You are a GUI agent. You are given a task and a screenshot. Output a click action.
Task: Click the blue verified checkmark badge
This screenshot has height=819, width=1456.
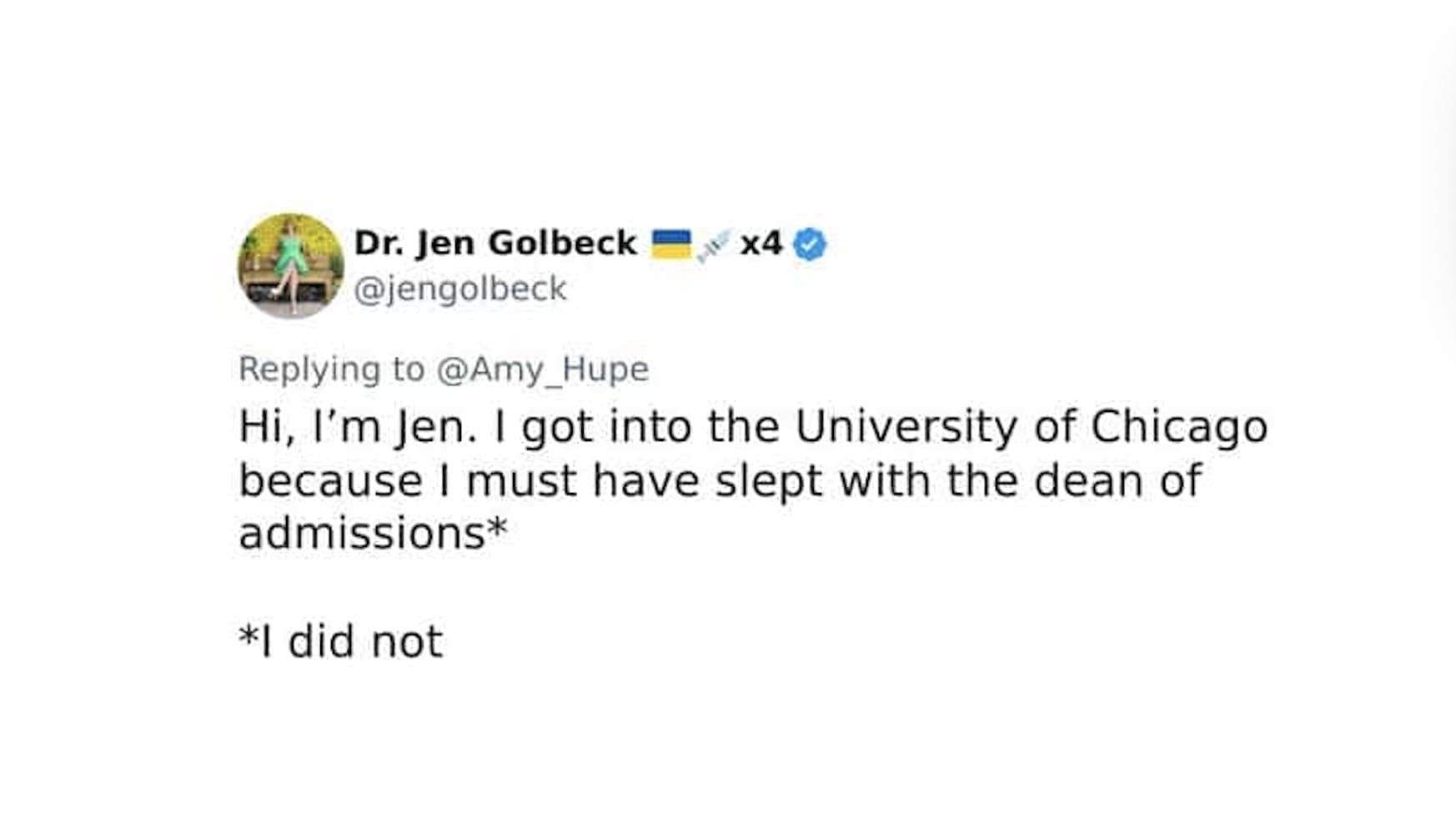pos(810,244)
